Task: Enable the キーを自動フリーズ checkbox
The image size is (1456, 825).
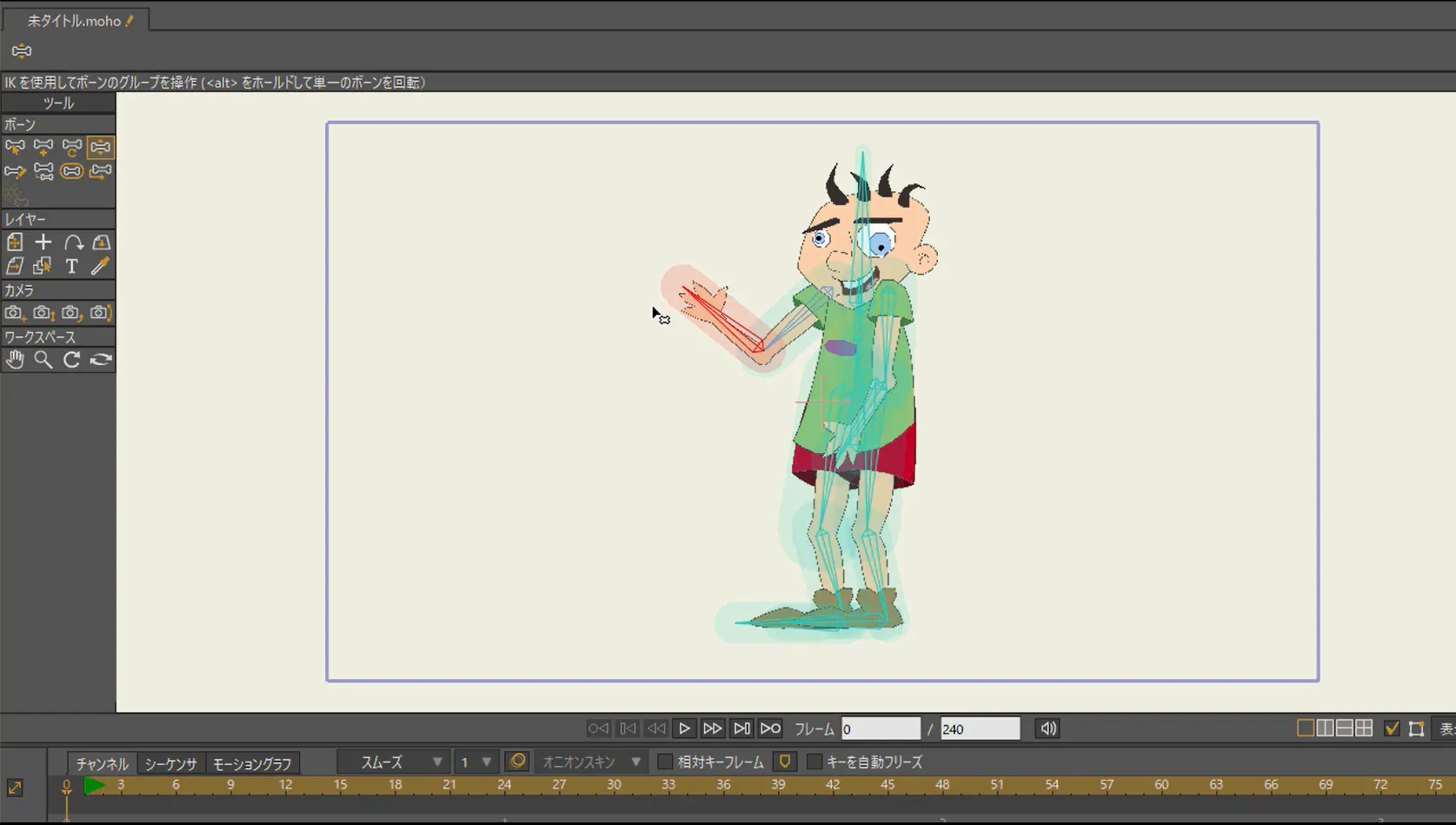Action: (x=814, y=762)
